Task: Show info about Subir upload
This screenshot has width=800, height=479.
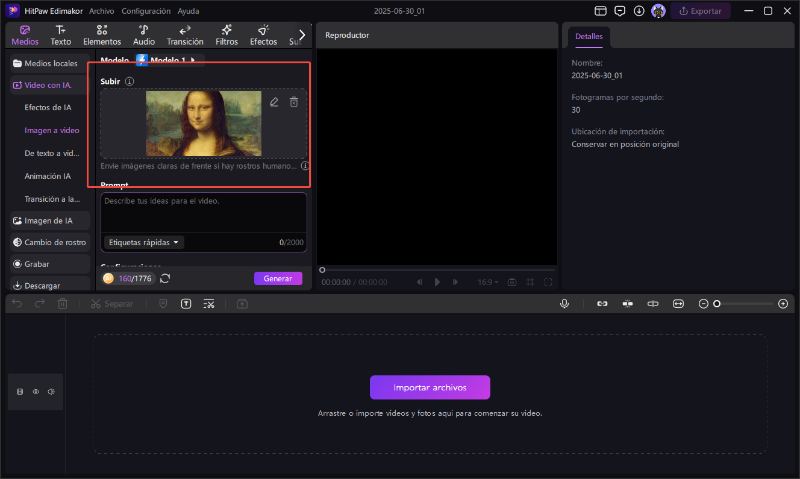Action: [130, 81]
